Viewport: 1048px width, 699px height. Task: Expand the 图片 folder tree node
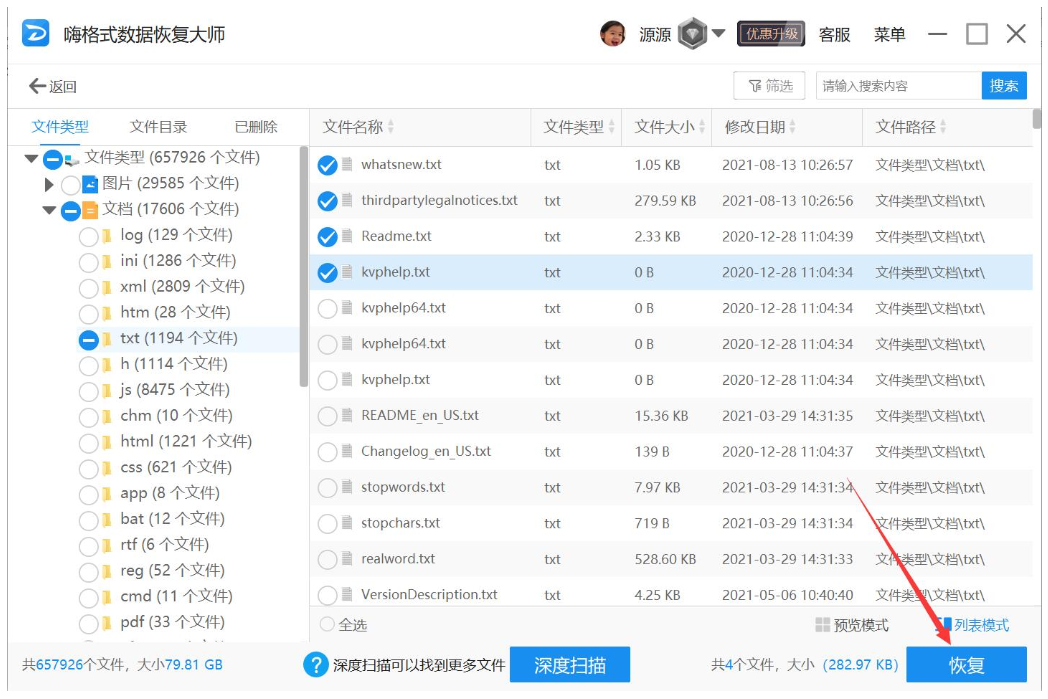(x=49, y=184)
